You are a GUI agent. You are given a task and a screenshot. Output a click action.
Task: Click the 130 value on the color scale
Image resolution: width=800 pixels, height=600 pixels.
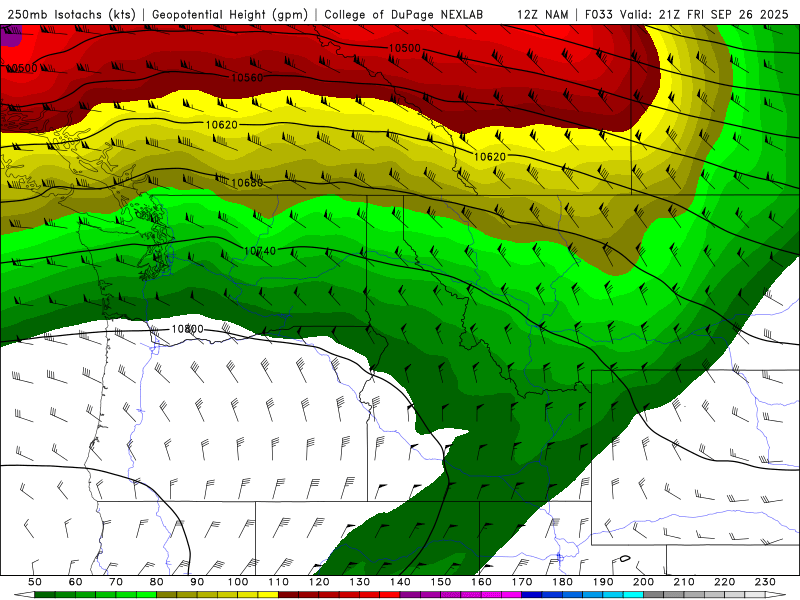[360, 582]
